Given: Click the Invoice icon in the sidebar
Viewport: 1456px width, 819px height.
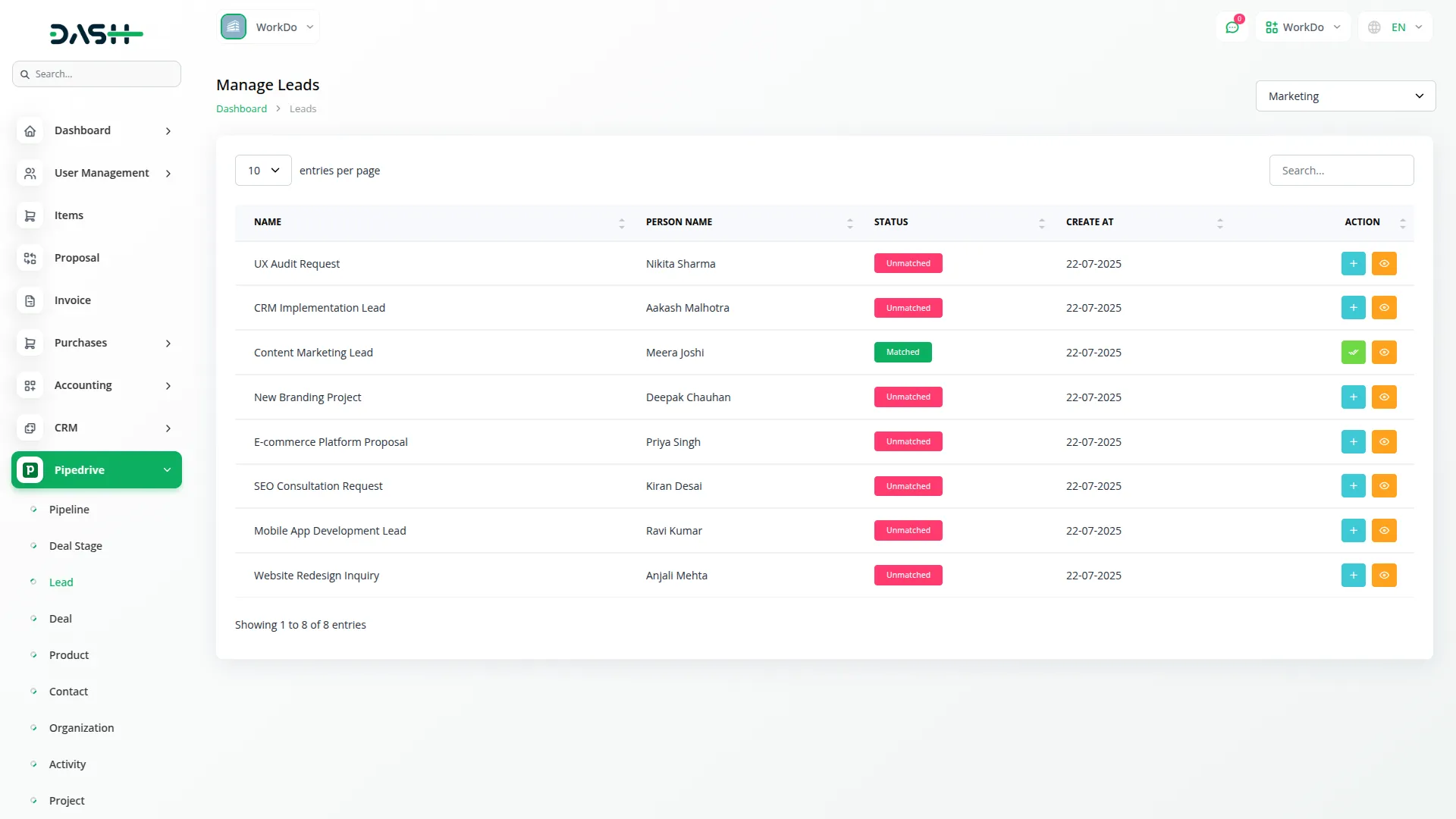Looking at the screenshot, I should pos(30,300).
